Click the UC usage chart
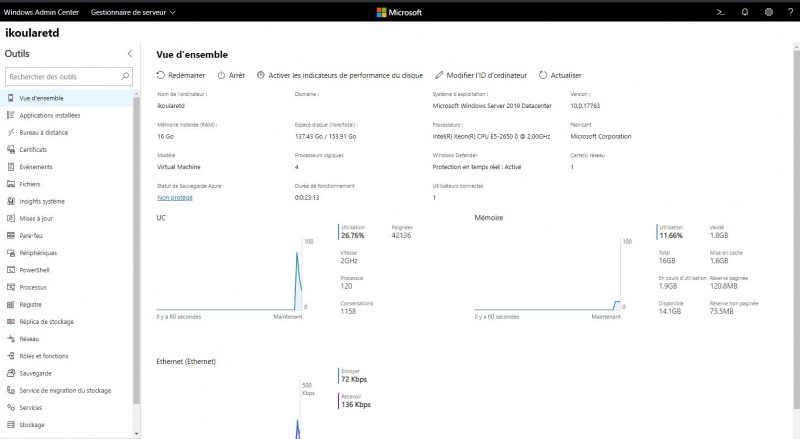 click(229, 275)
